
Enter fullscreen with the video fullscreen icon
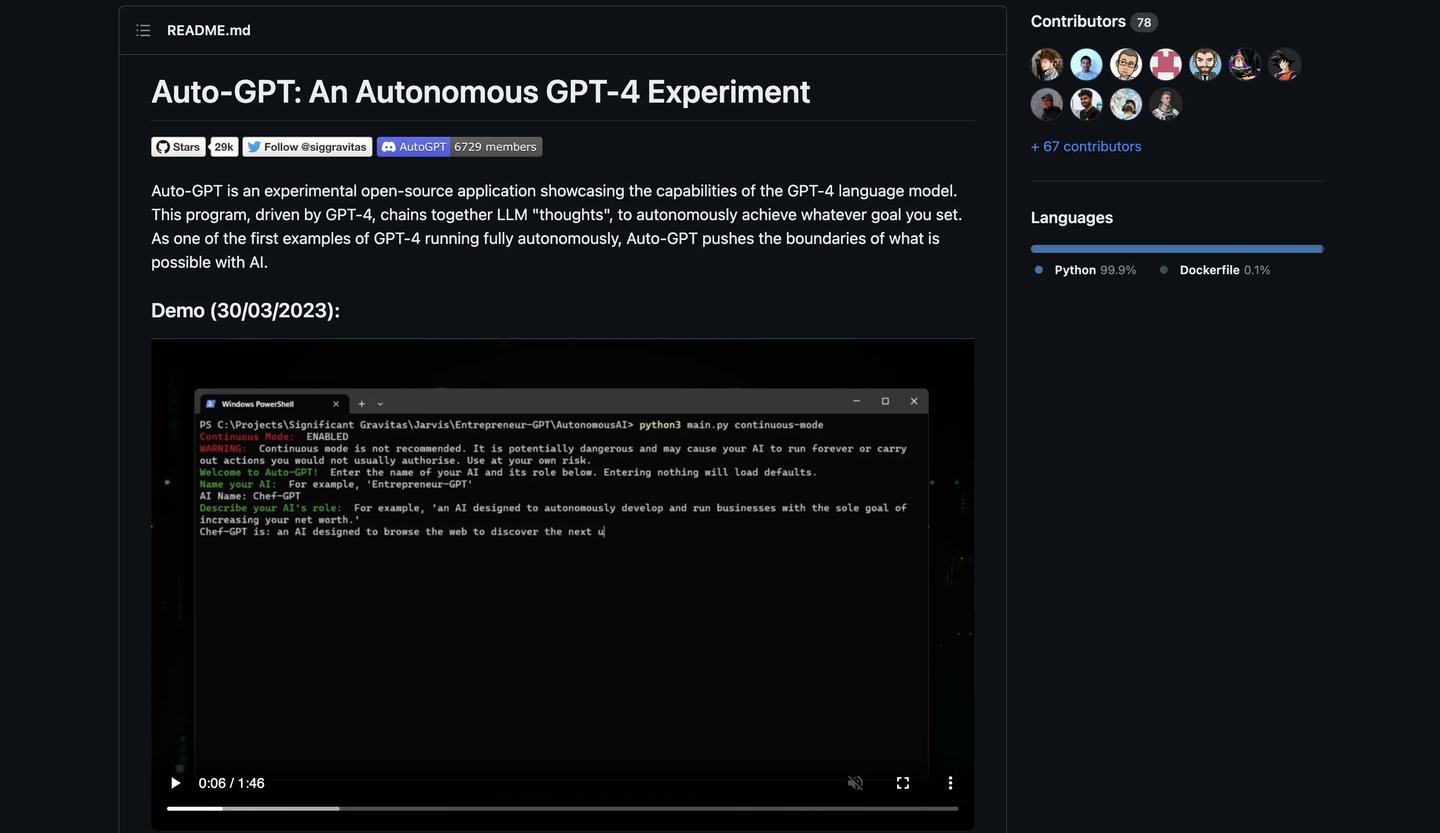tap(902, 783)
